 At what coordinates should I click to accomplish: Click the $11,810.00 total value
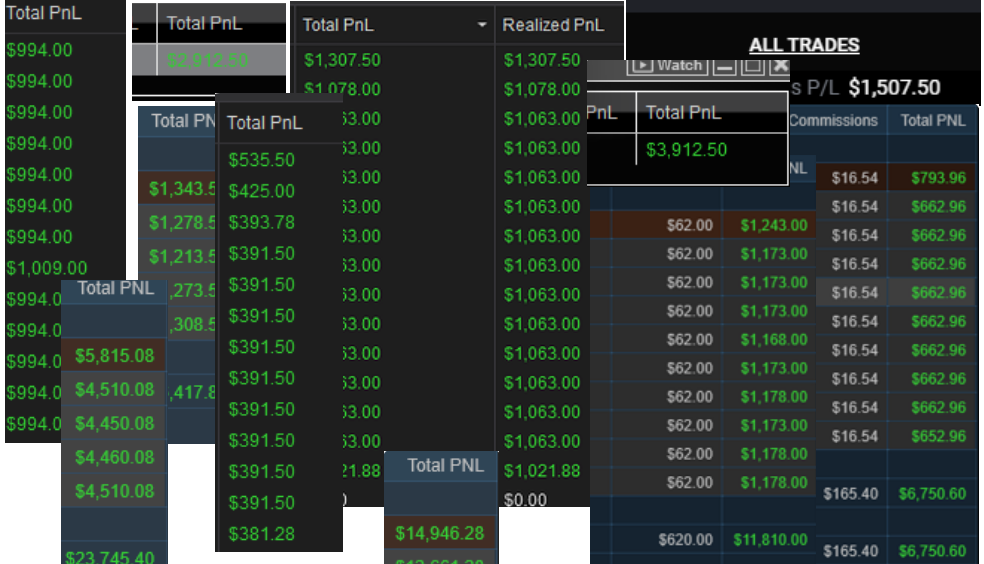(773, 540)
